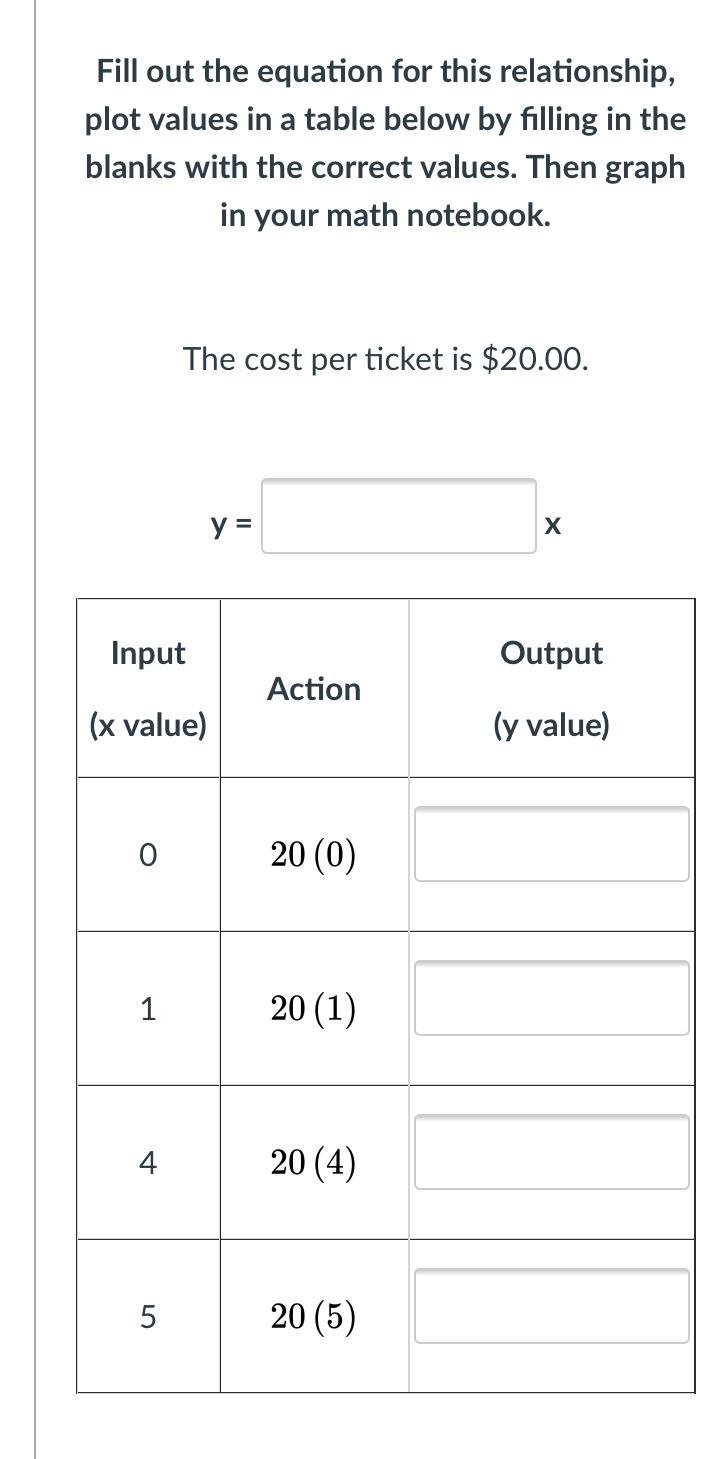Click the Action column header
The image size is (717, 1459).
pos(314,689)
